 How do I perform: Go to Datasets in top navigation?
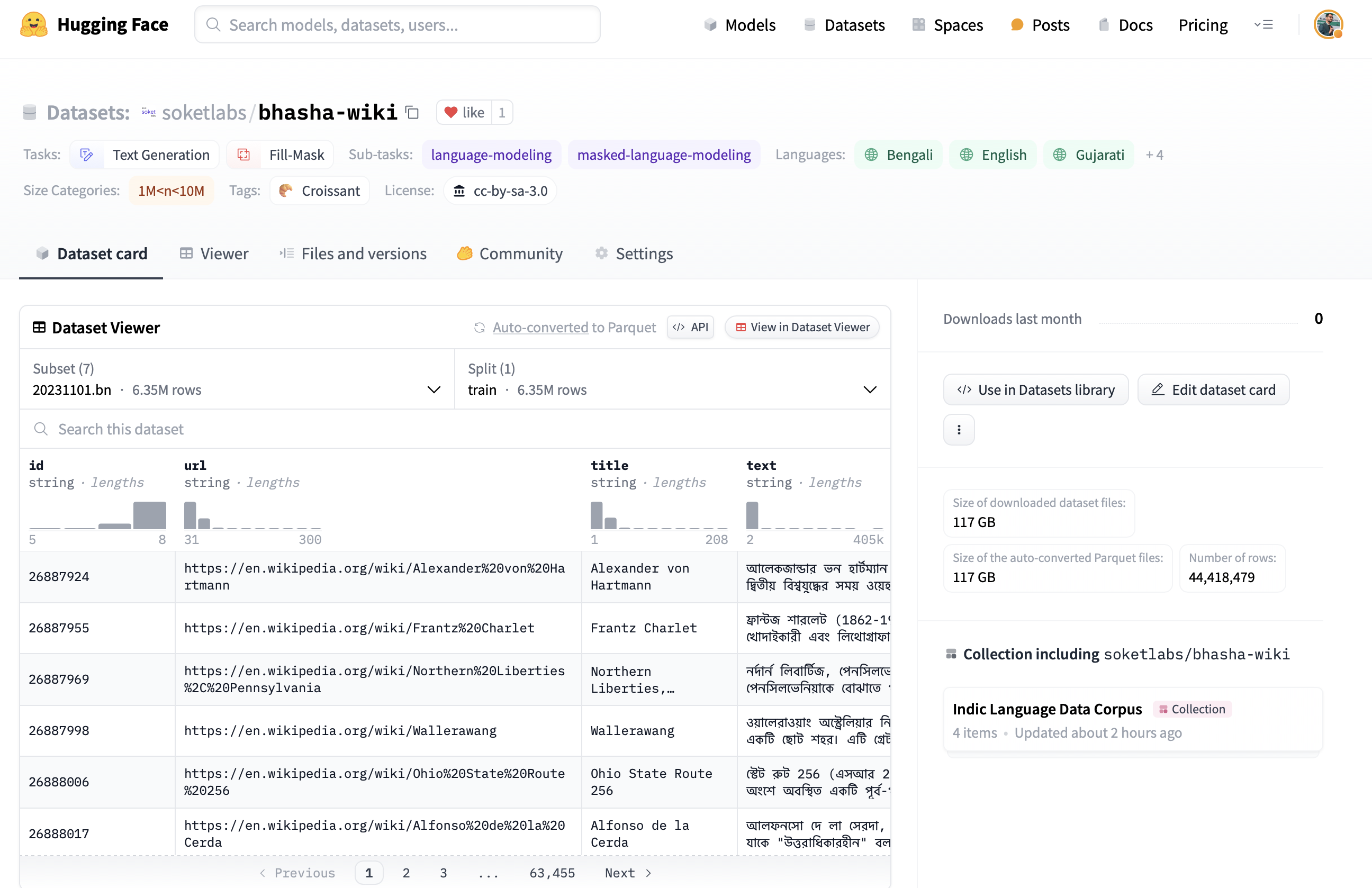pyautogui.click(x=844, y=25)
